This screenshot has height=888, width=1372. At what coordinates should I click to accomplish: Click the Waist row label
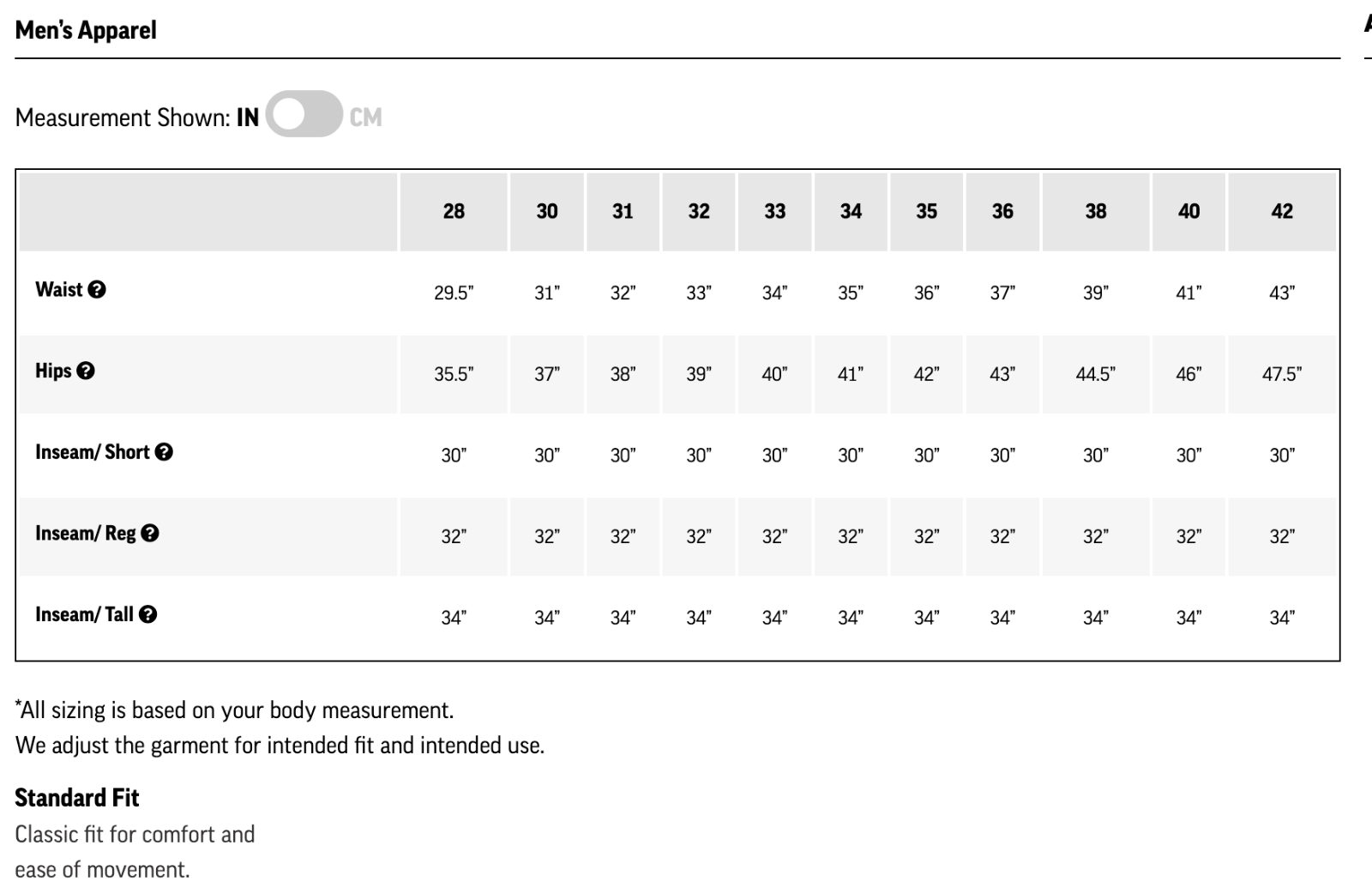(58, 290)
